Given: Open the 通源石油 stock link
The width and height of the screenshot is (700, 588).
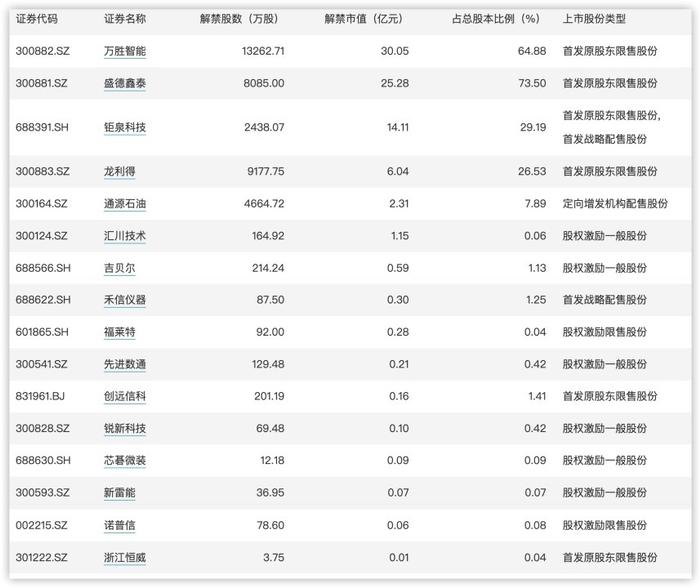Looking at the screenshot, I should [125, 204].
